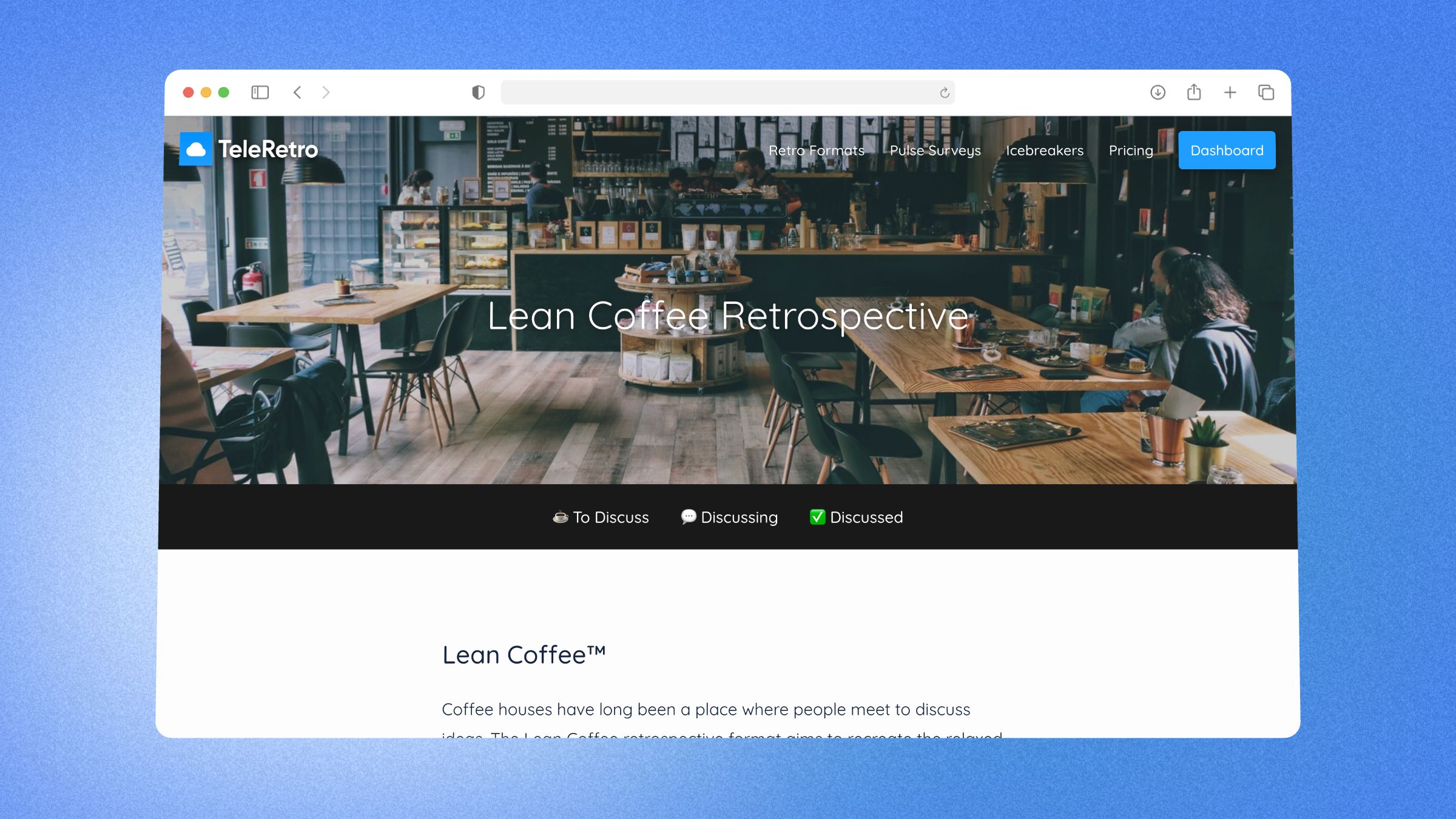The image size is (1456, 819).
Task: Click the browser address bar input field
Action: tap(727, 92)
